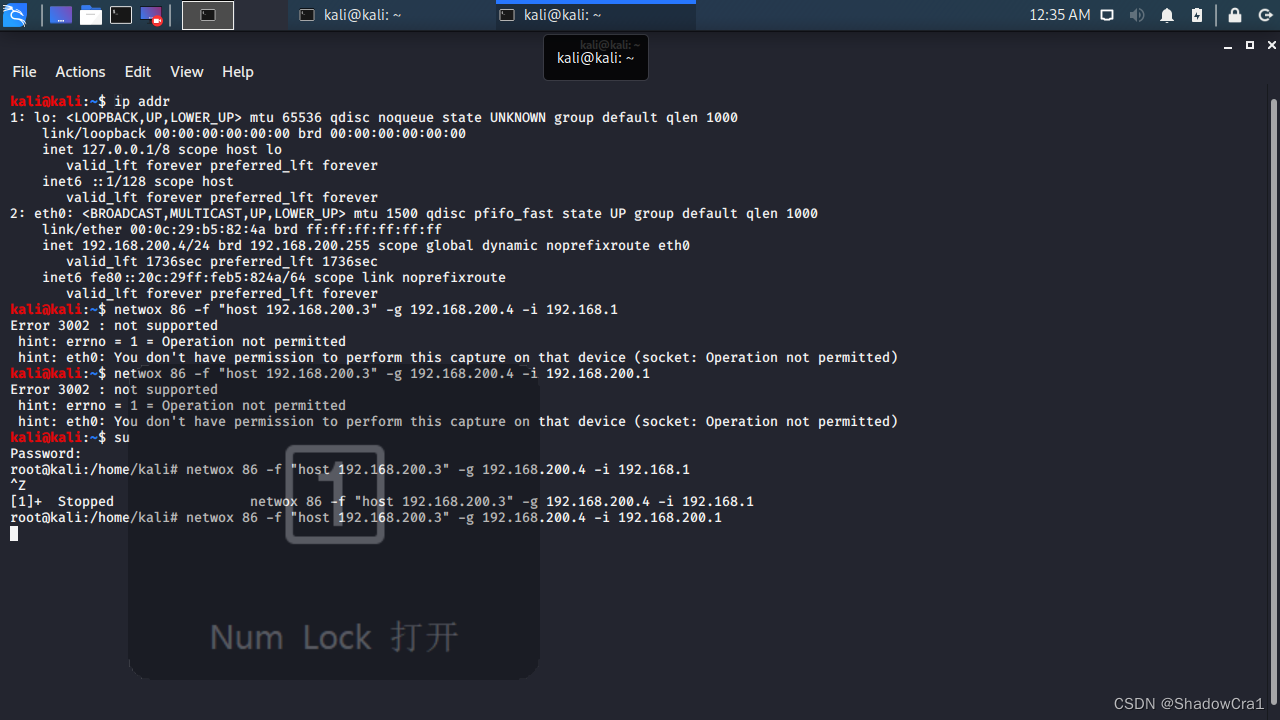Open the View menu in terminal
The width and height of the screenshot is (1280, 720).
[187, 72]
